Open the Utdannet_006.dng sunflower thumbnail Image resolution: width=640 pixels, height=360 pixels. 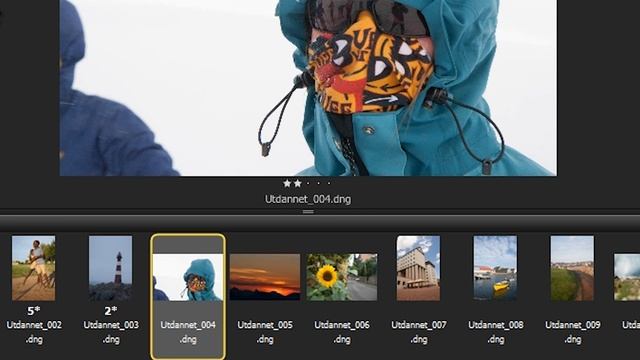tap(342, 277)
